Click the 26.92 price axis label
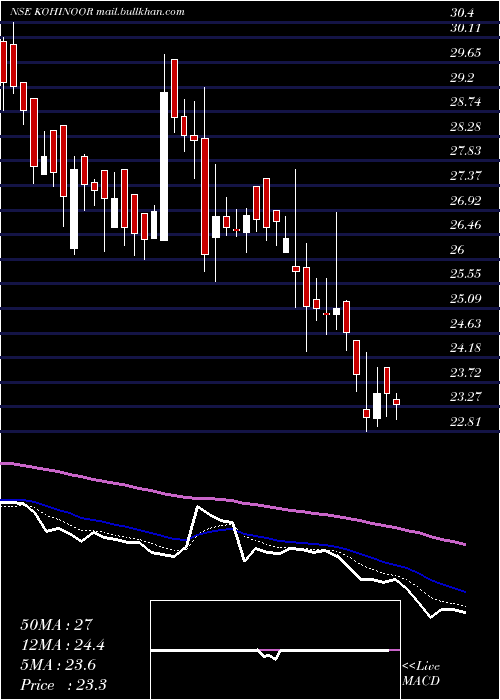Image resolution: width=500 pixels, height=700 pixels. click(x=466, y=200)
